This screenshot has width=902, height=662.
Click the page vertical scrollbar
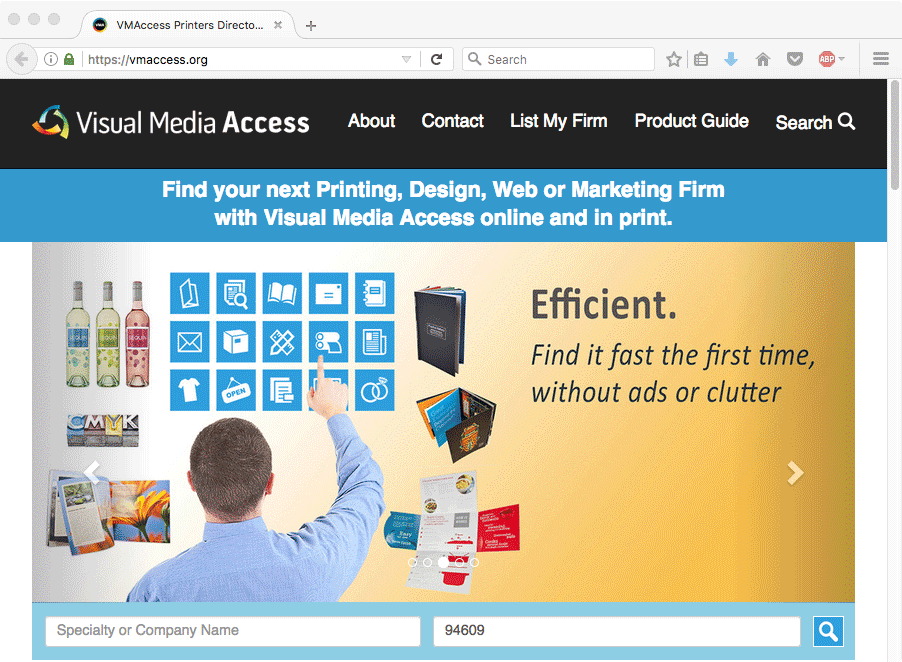(x=895, y=136)
